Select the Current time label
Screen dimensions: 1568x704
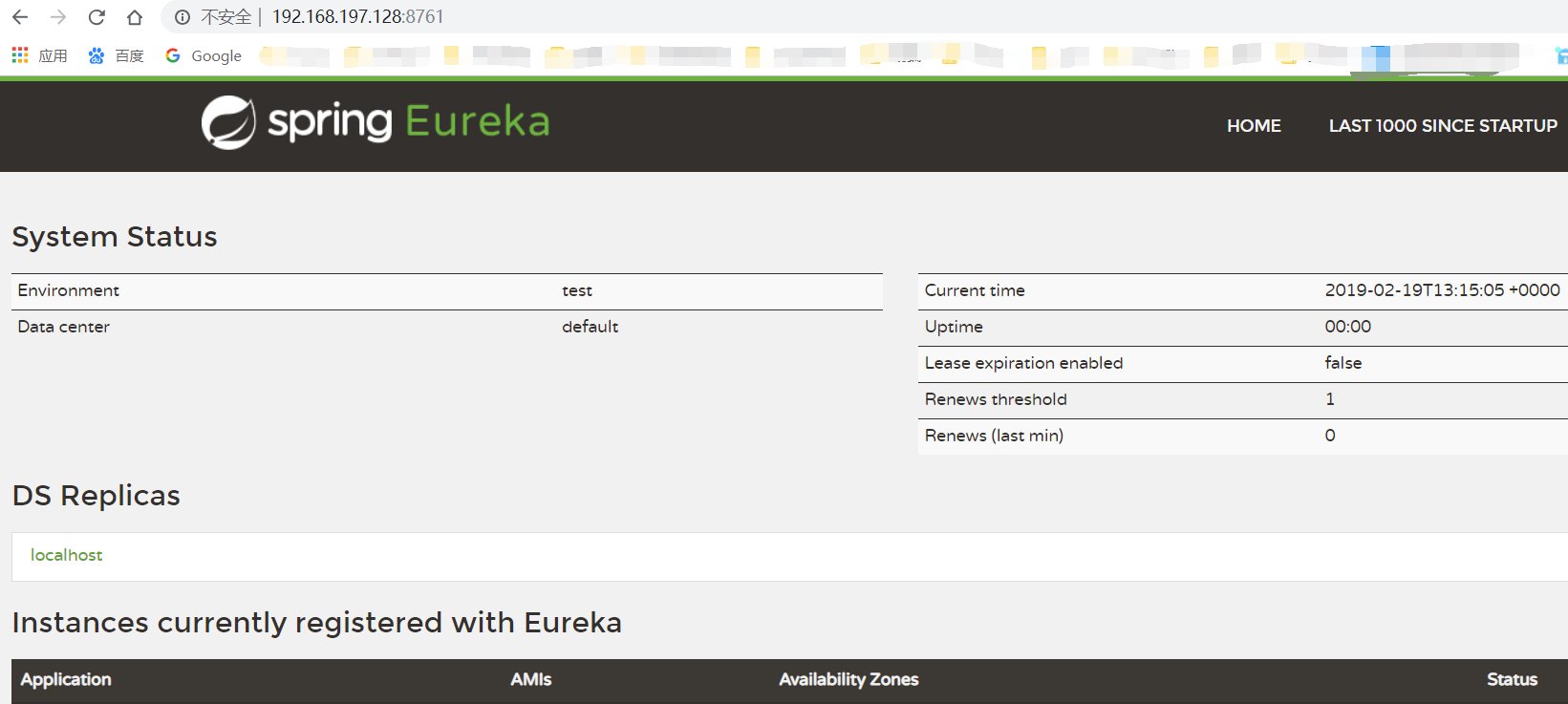[x=975, y=290]
